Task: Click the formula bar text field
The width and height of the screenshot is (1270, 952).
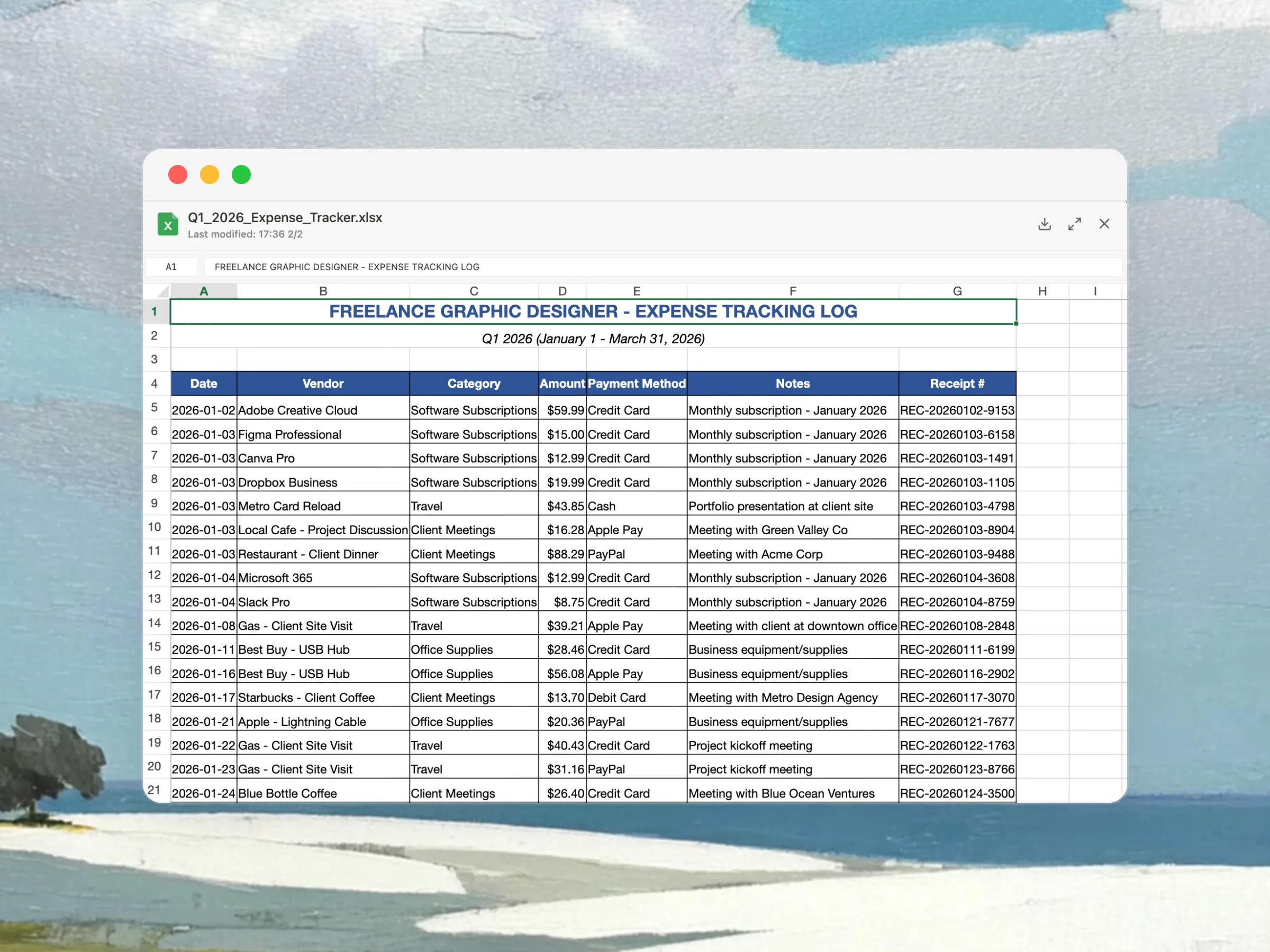Action: pyautogui.click(x=660, y=267)
